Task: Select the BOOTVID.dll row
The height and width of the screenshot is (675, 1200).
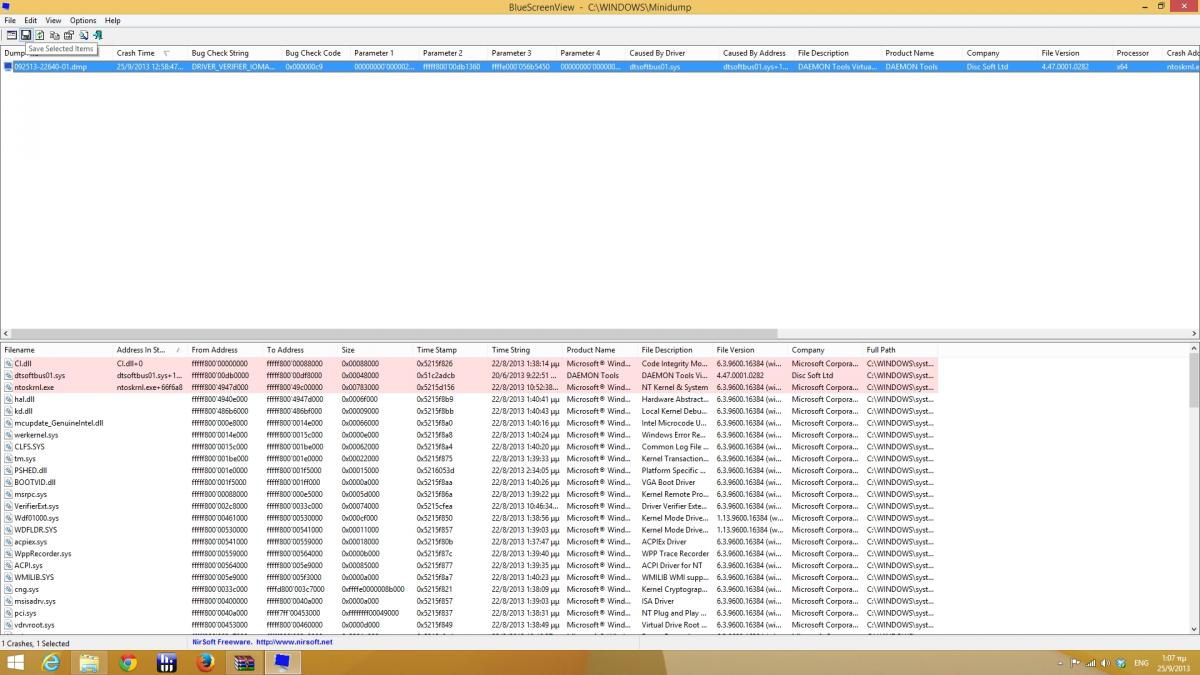Action: 470,482
